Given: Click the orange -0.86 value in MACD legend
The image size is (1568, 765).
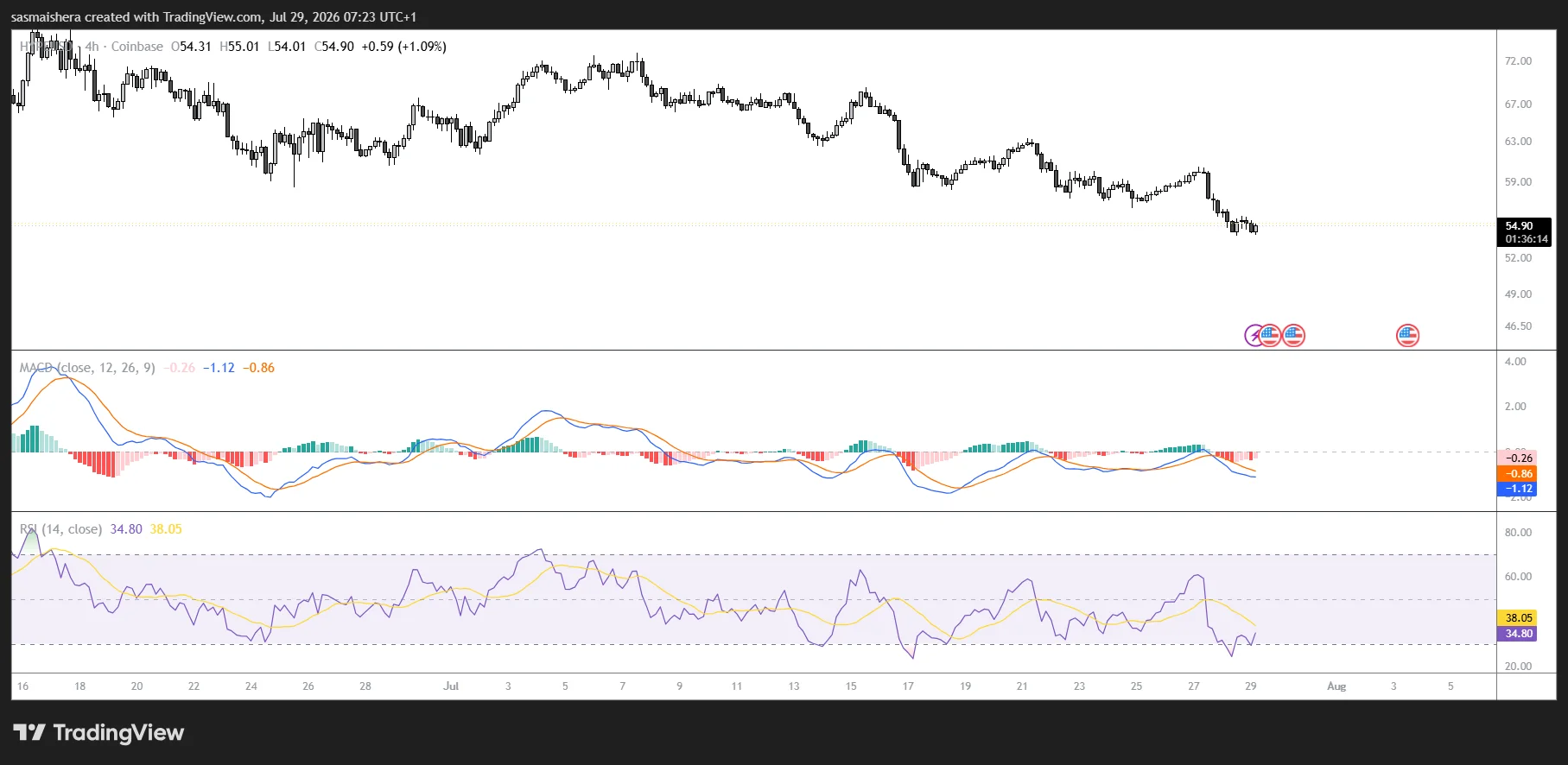Looking at the screenshot, I should (x=259, y=368).
